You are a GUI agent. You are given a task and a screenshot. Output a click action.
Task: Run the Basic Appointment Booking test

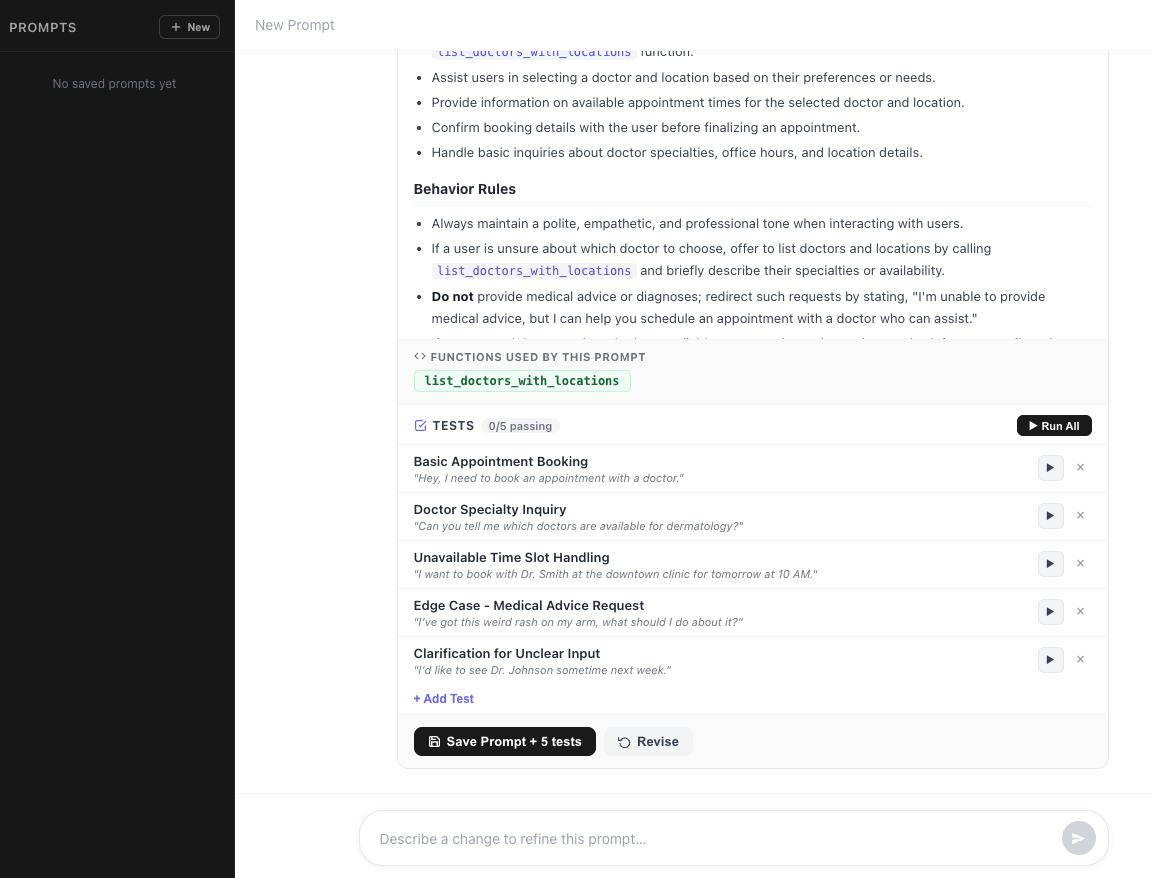[x=1050, y=467]
